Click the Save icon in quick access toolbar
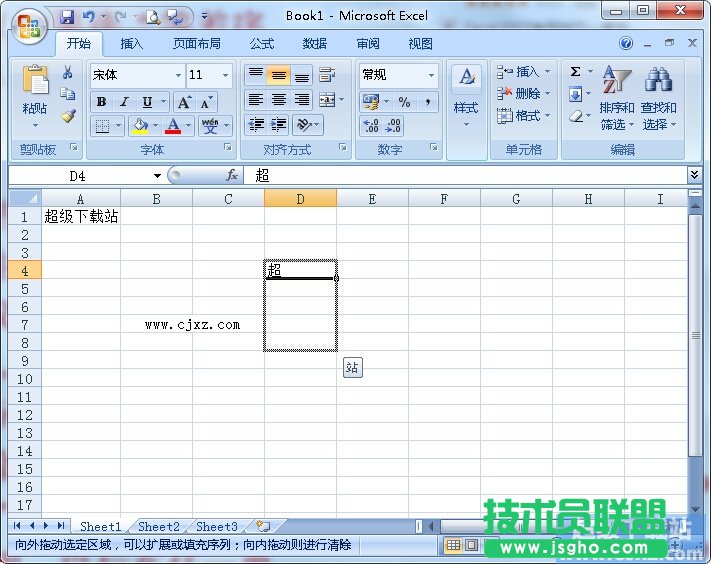Screen dimensions: 711x564 click(x=67, y=17)
